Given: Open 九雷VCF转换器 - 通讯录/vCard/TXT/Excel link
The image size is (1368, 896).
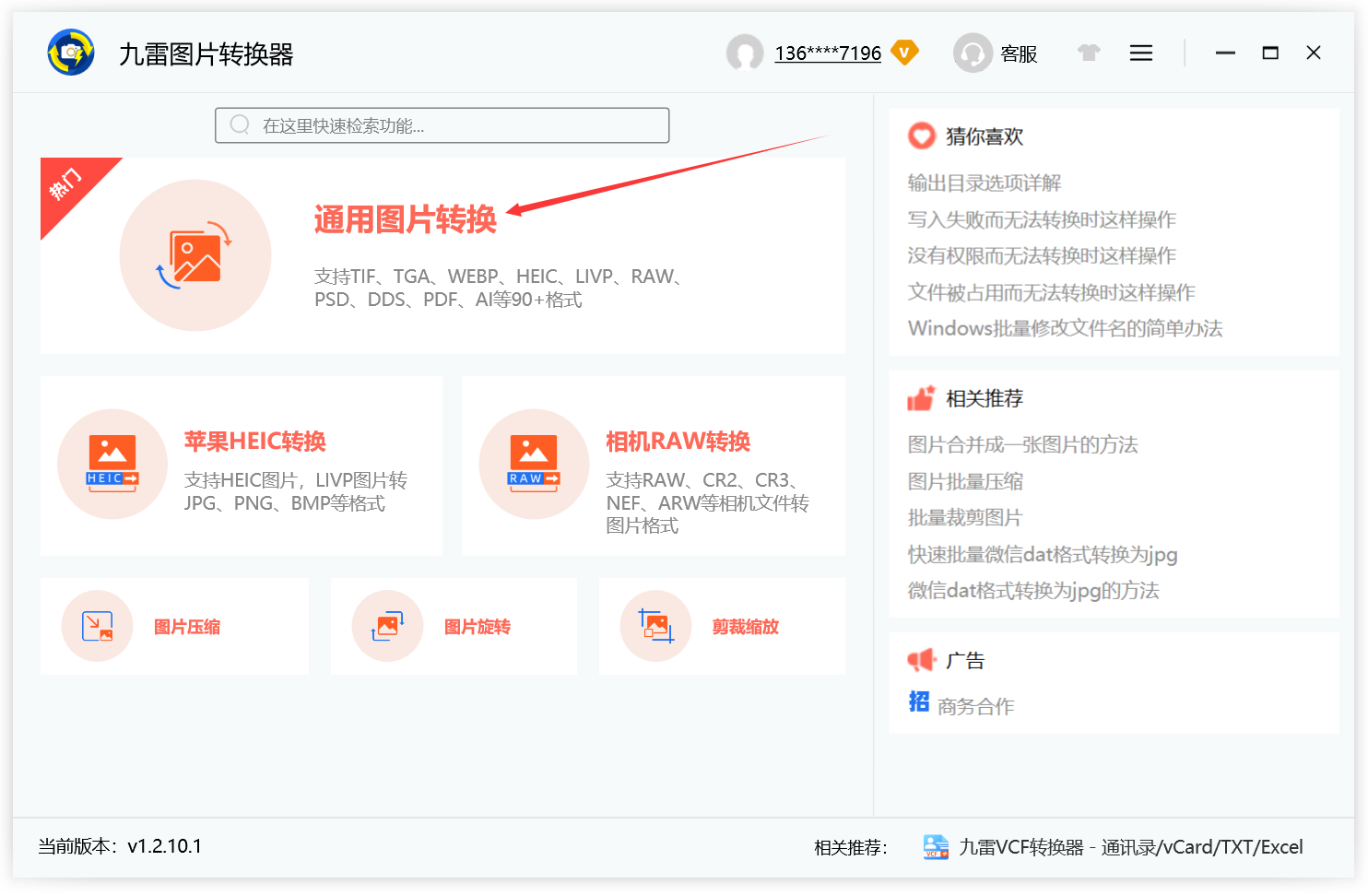Looking at the screenshot, I should [x=1131, y=847].
